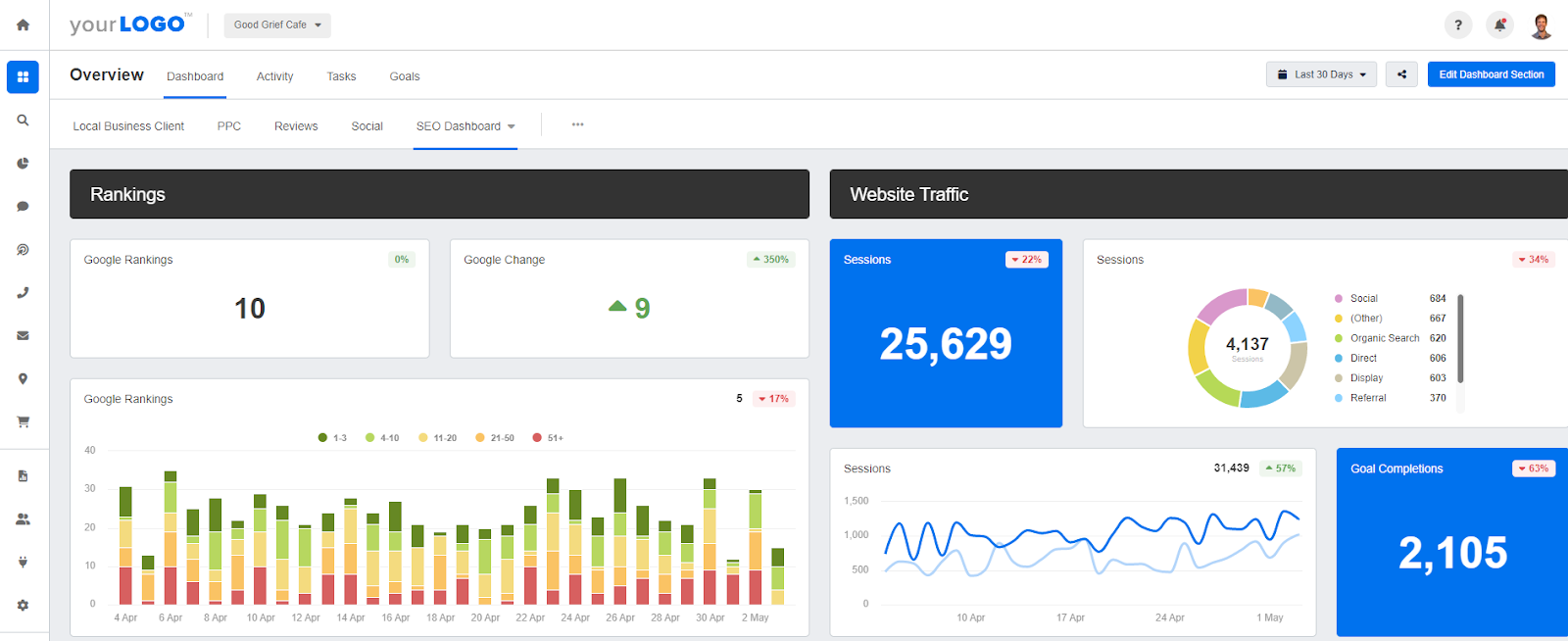Image resolution: width=1568 pixels, height=641 pixels.
Task: Click the Sessions legend scrollbar
Action: 1460,338
